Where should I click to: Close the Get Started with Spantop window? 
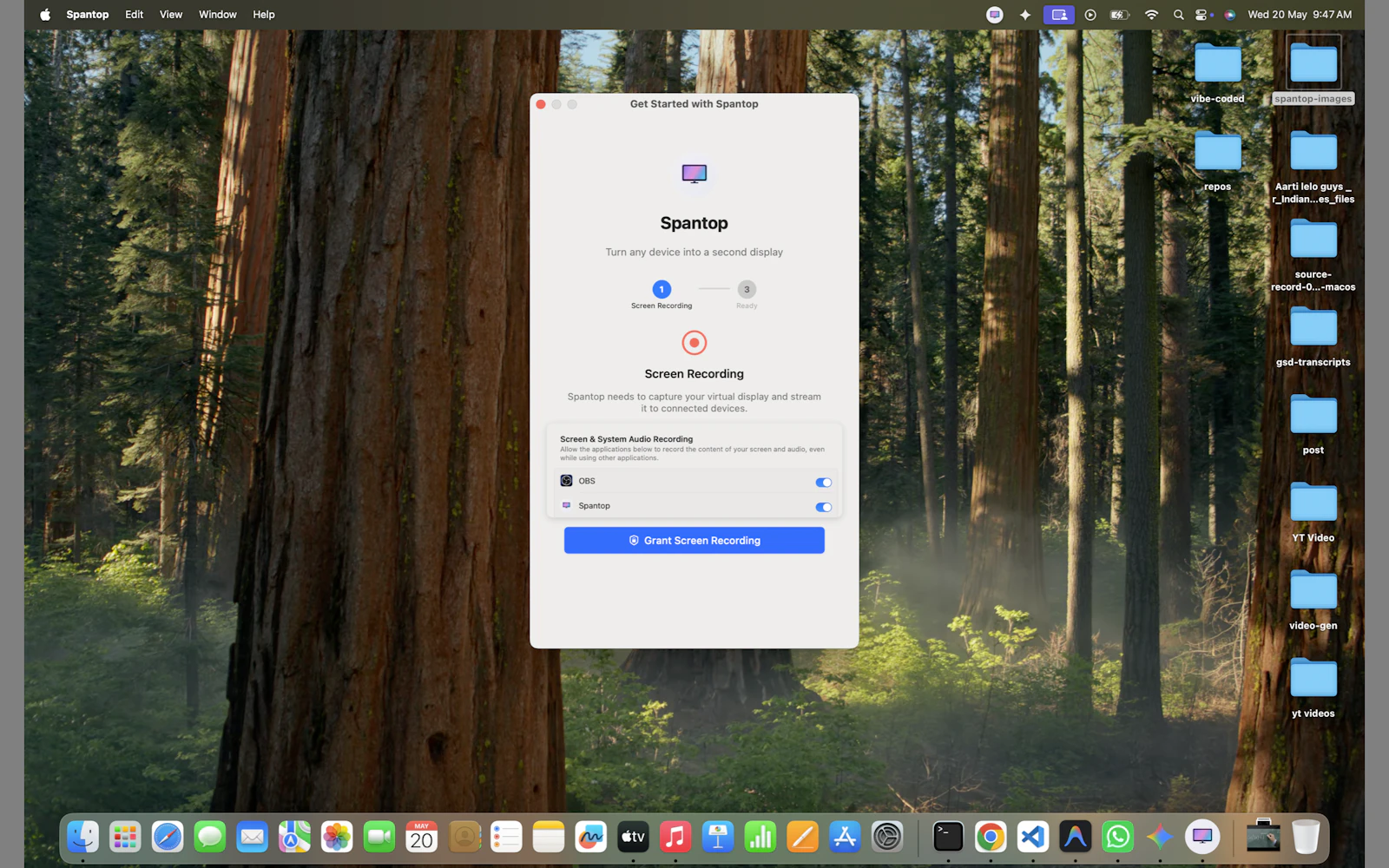[541, 104]
